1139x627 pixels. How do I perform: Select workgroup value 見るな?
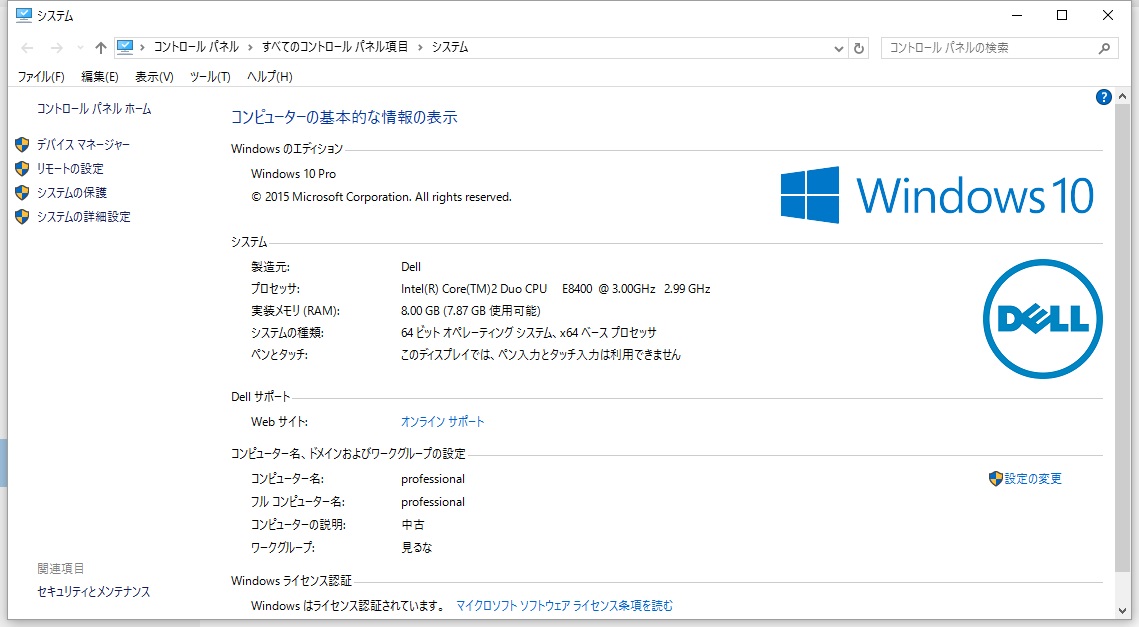click(x=416, y=547)
